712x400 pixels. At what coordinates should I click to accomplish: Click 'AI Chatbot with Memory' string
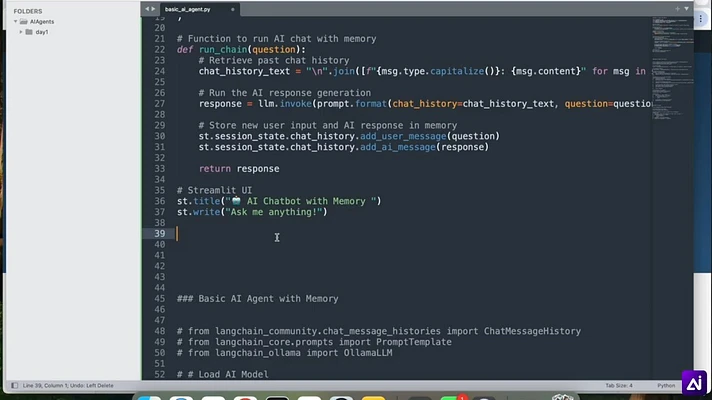306,201
